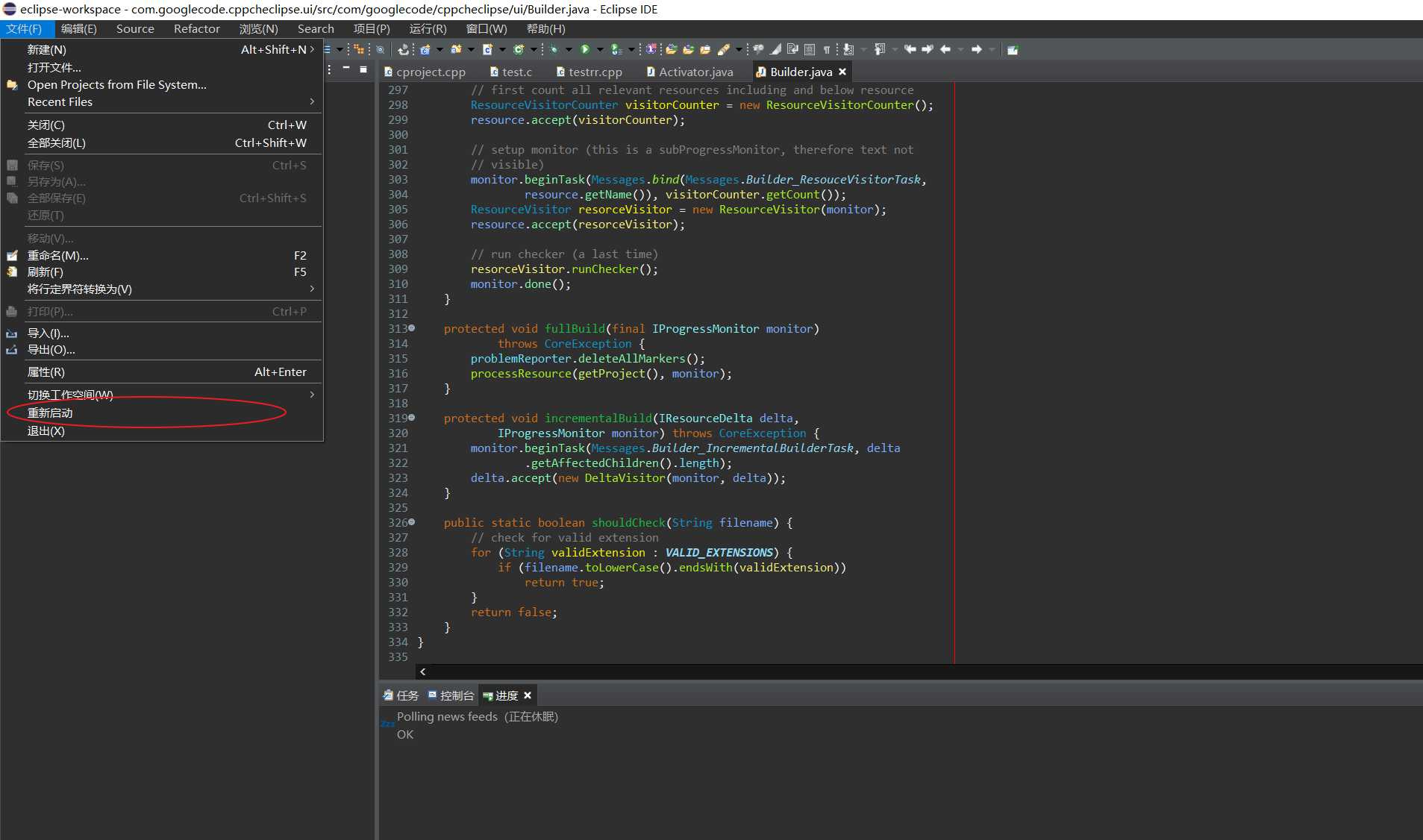The image size is (1423, 840).
Task: Toggle Mark Occurrences pencil icon
Action: pyautogui.click(x=775, y=49)
